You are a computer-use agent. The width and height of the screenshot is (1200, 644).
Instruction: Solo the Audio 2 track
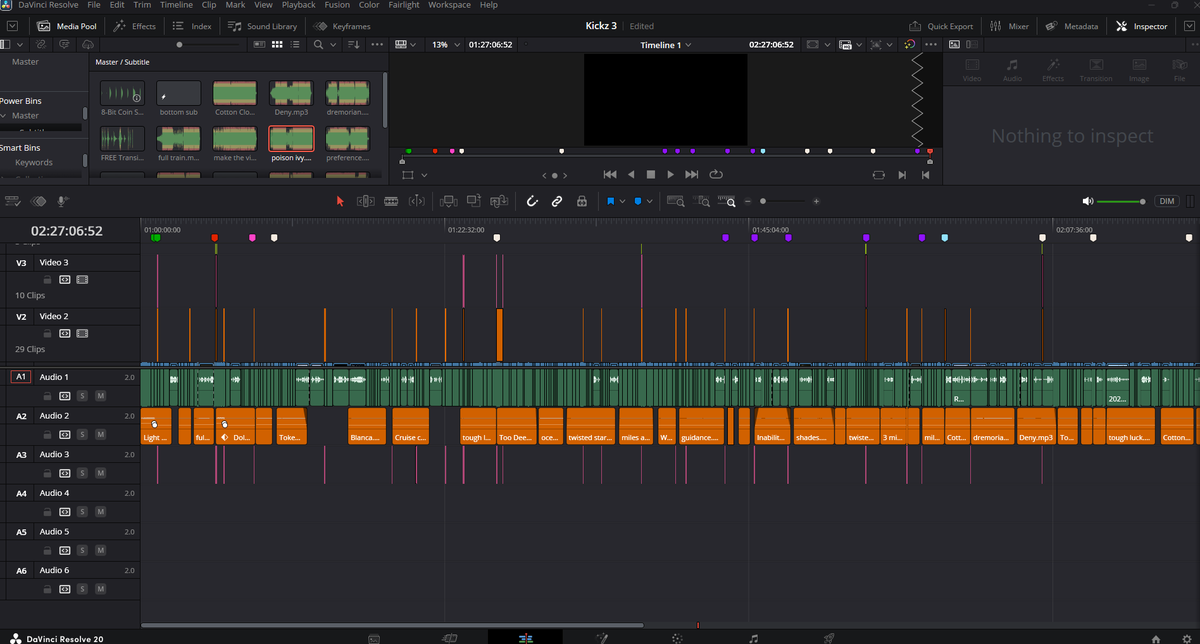click(83, 435)
